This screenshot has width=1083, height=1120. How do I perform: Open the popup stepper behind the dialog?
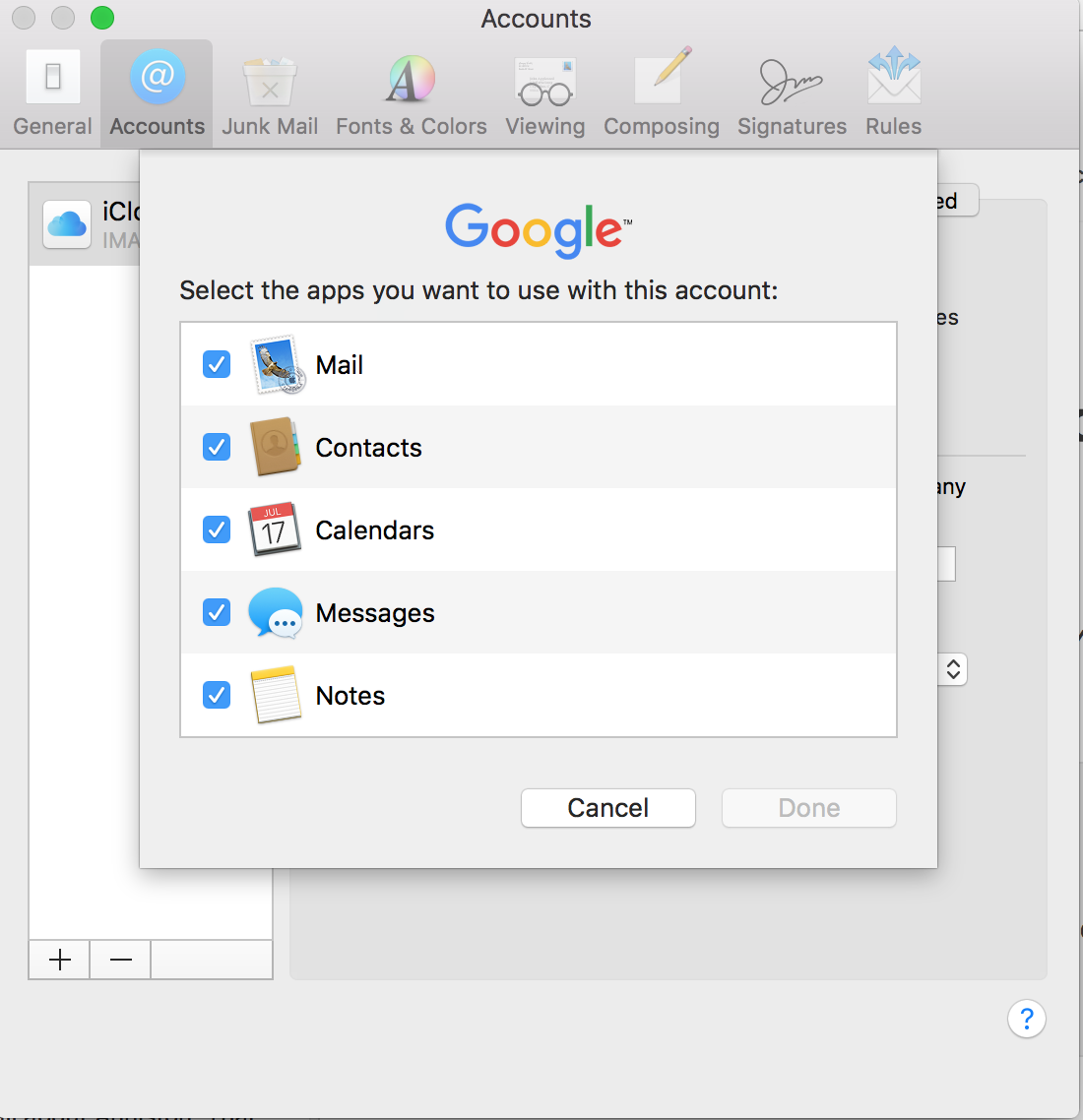[x=953, y=669]
